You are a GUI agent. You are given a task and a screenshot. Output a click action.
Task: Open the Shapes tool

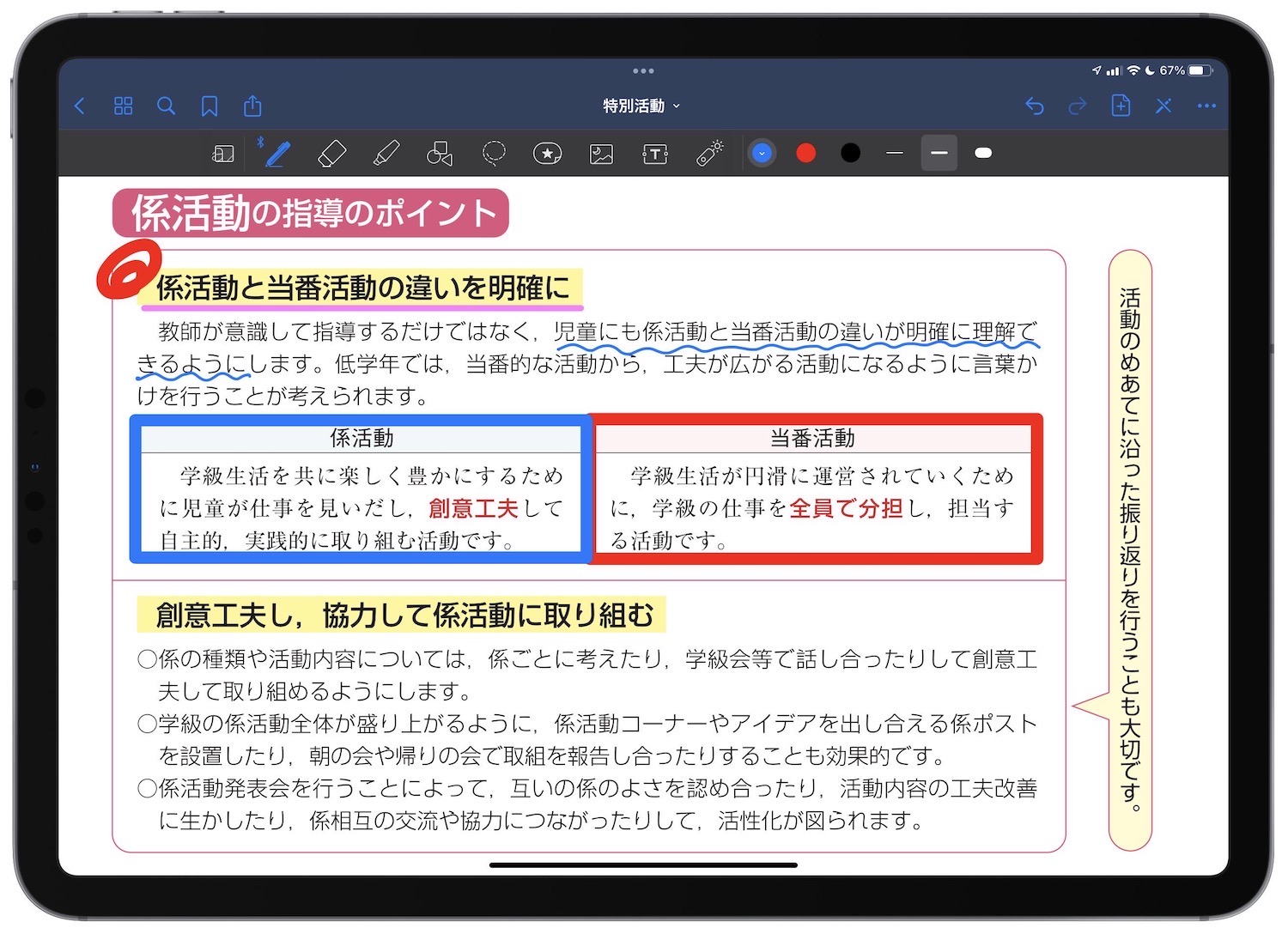(x=440, y=153)
